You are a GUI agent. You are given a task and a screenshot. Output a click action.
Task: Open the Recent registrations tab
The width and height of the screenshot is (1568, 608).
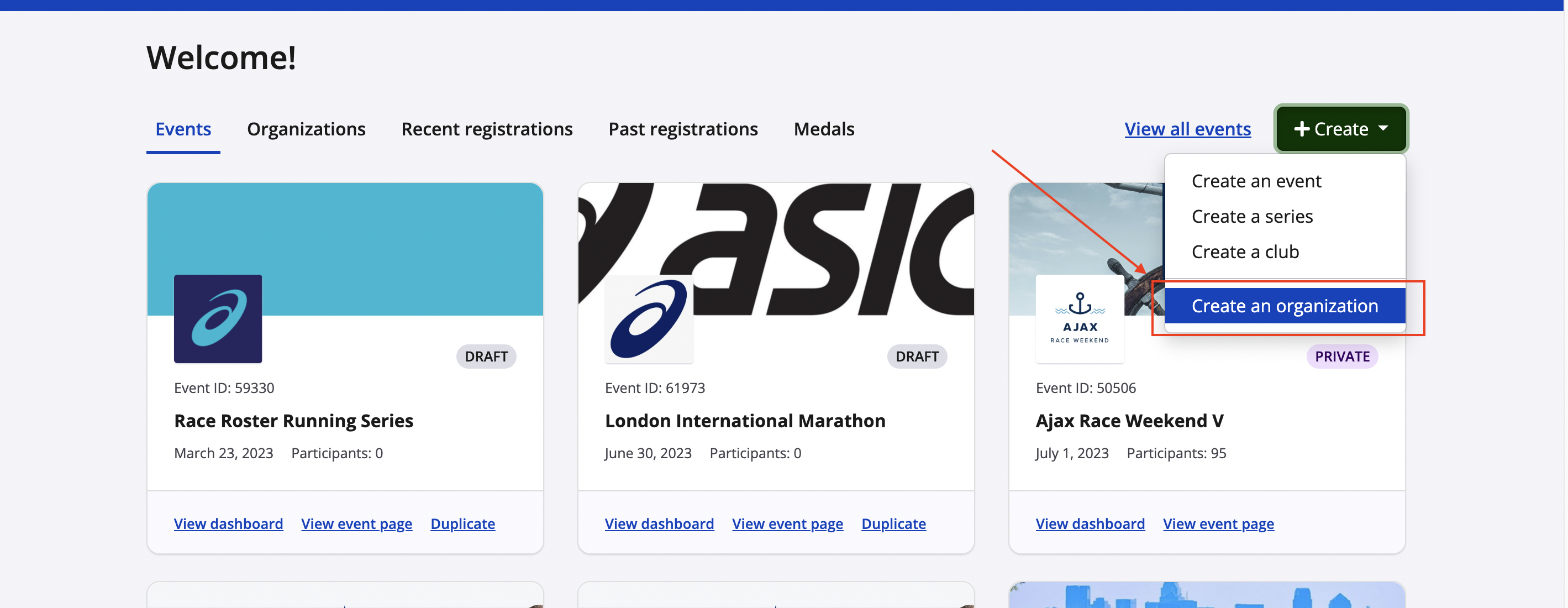[x=487, y=129]
